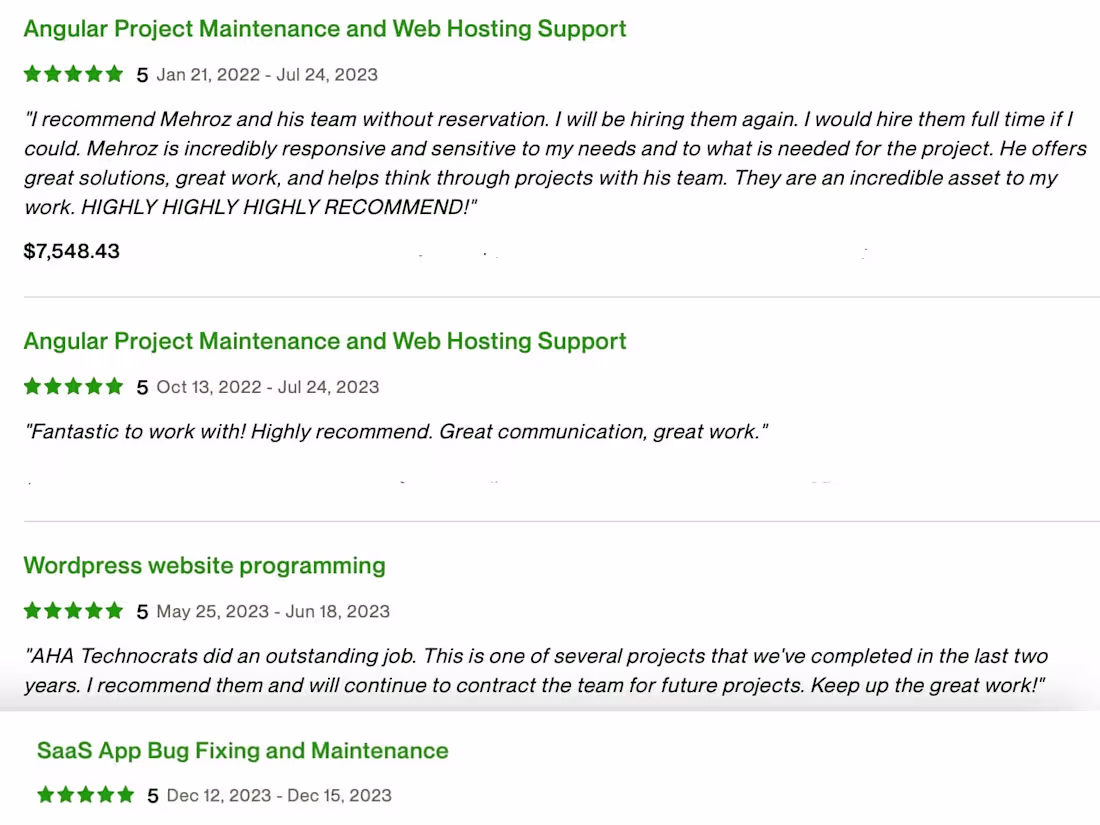Open the Wordpress website programming job

point(204,566)
